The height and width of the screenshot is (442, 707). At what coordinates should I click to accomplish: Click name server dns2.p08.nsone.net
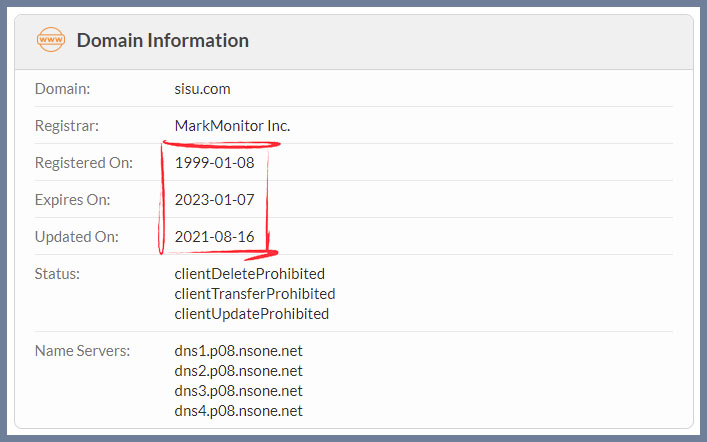point(238,371)
